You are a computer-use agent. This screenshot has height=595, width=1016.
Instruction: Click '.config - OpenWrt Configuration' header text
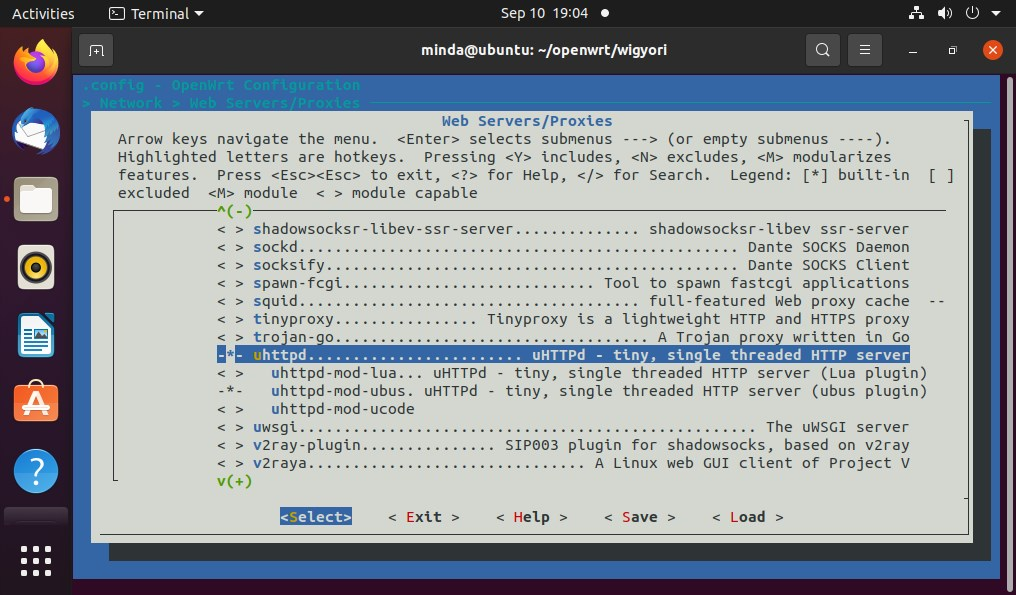click(221, 86)
